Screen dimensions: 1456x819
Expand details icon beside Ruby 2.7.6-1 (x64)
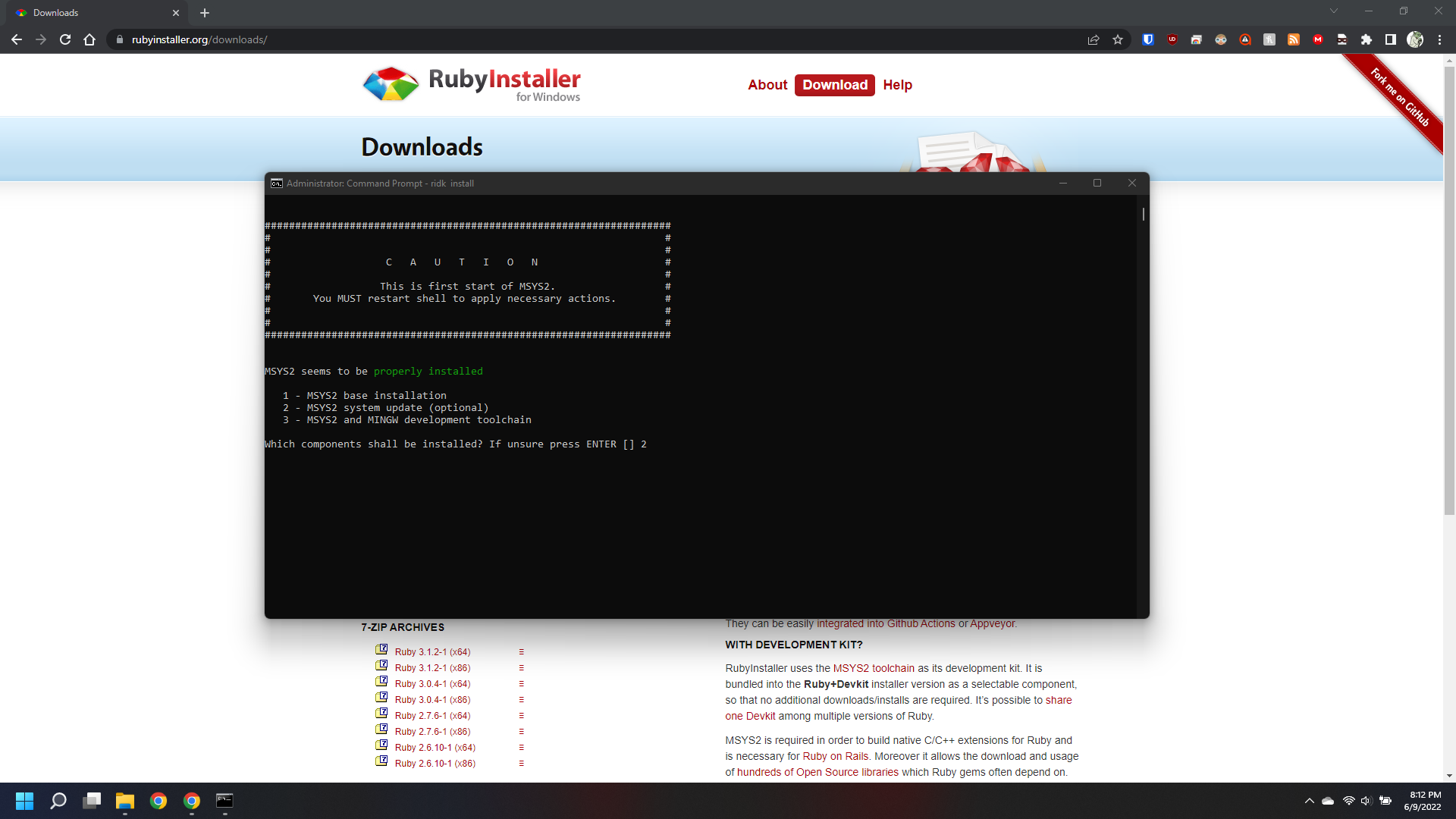click(521, 716)
